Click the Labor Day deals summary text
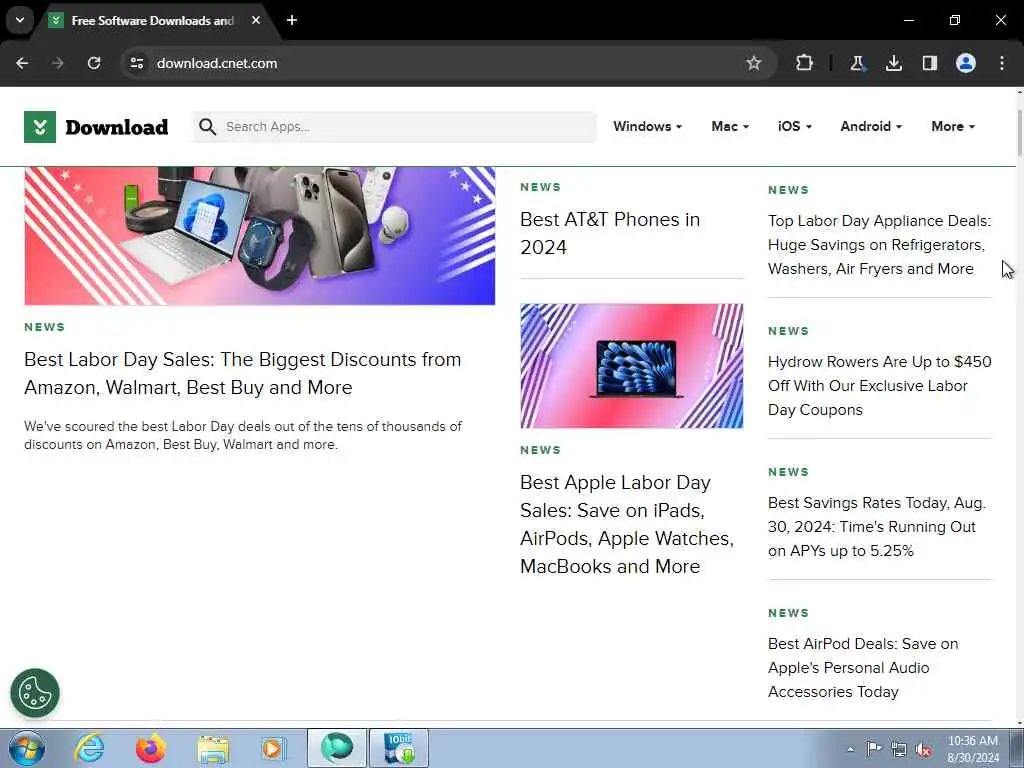Image resolution: width=1024 pixels, height=768 pixels. [x=243, y=436]
